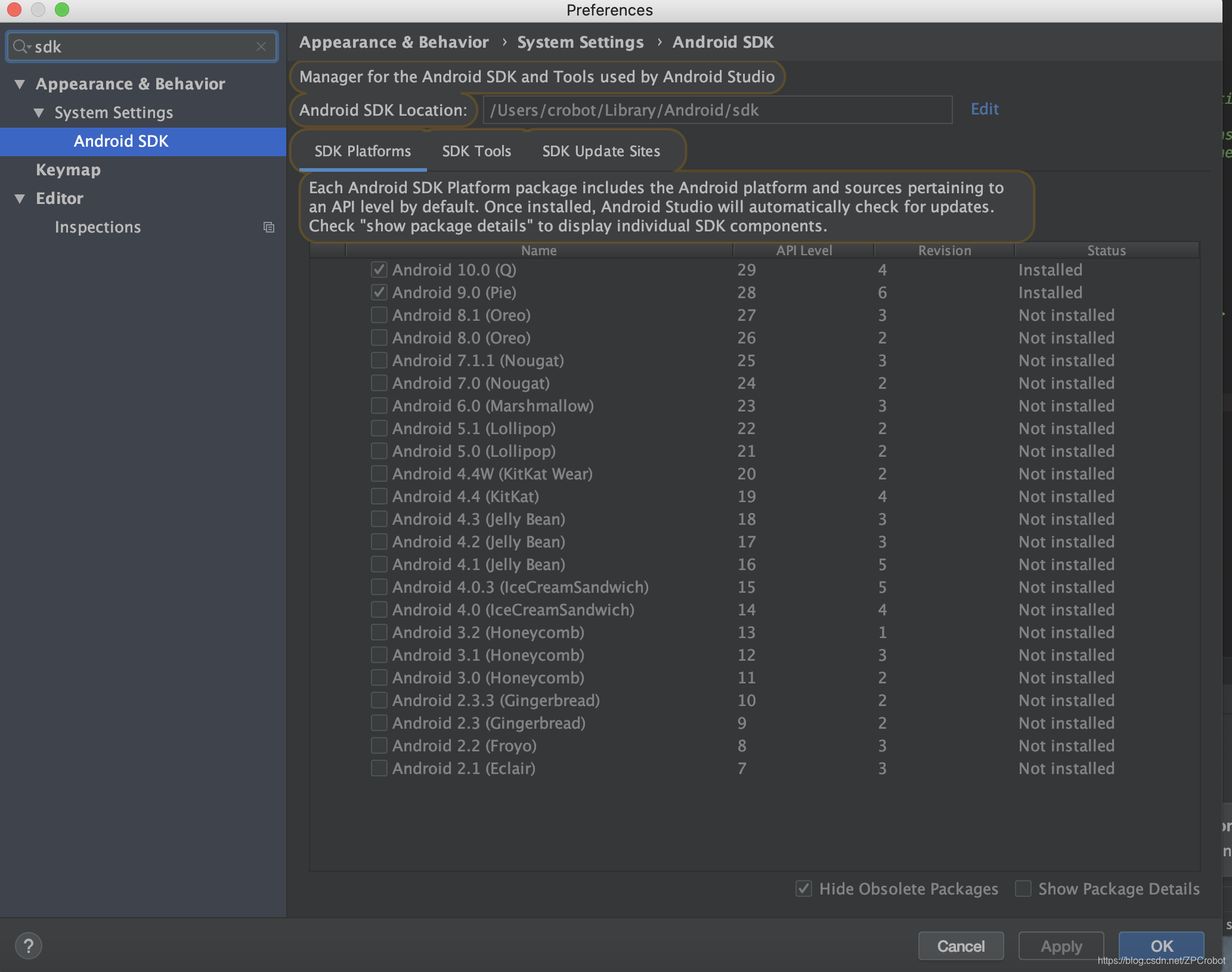Enable Show Package Details checkbox
This screenshot has height=972, width=1232.
point(1023,889)
